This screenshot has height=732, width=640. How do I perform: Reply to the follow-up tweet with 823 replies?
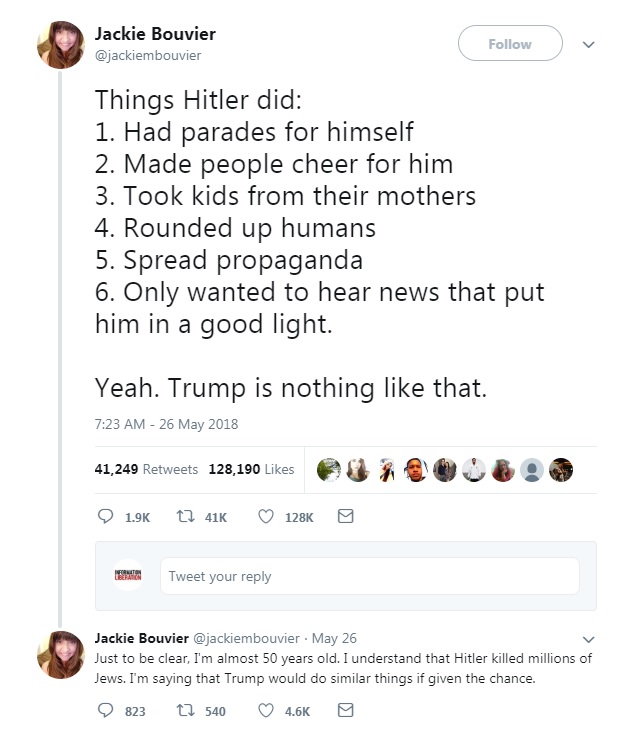(105, 711)
